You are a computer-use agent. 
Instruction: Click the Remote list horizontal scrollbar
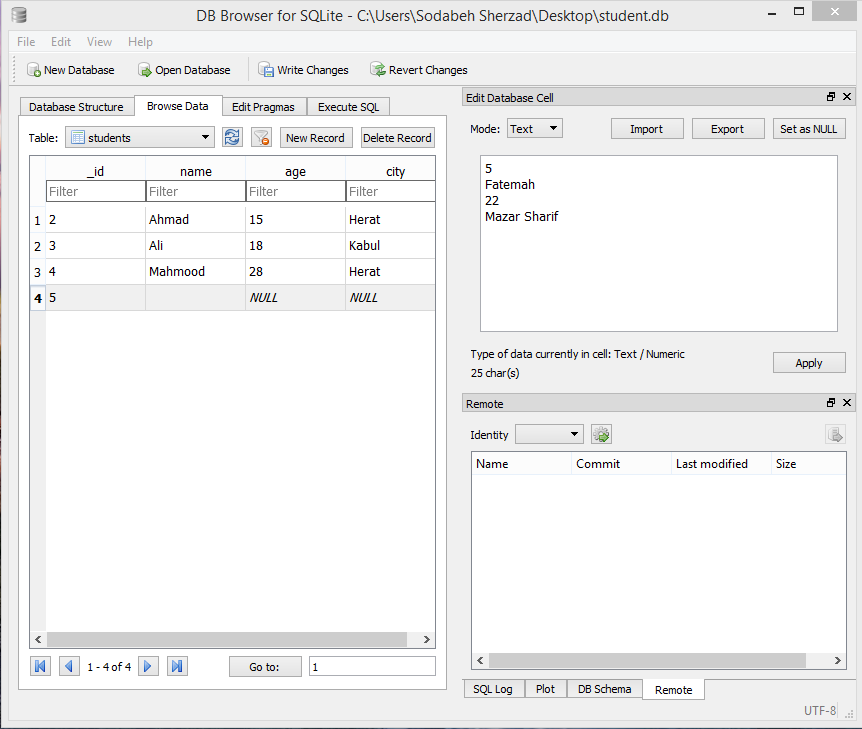click(x=647, y=660)
